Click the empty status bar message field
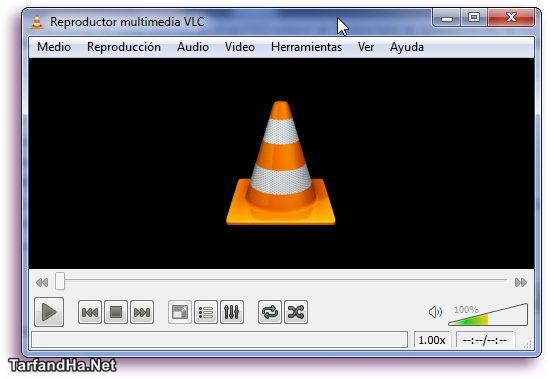Image resolution: width=556 pixels, height=379 pixels. (x=219, y=340)
